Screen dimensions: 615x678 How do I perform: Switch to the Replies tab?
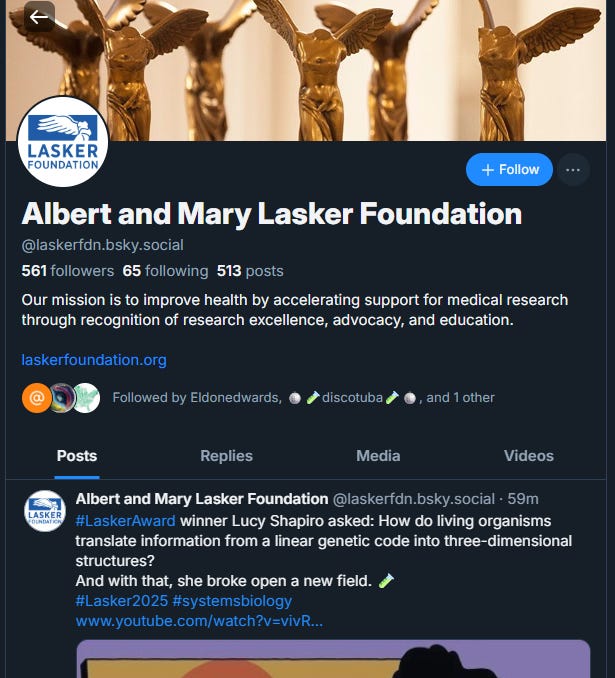(226, 456)
